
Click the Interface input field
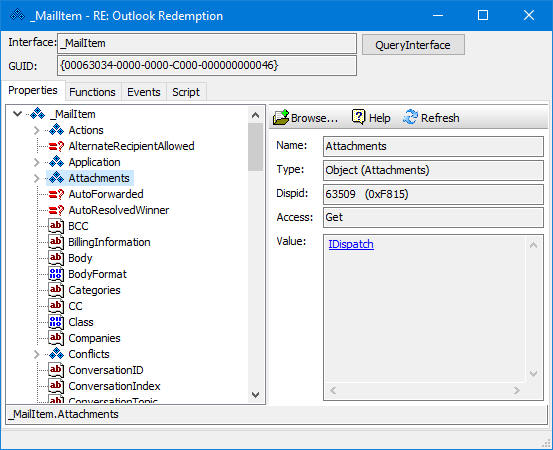207,43
